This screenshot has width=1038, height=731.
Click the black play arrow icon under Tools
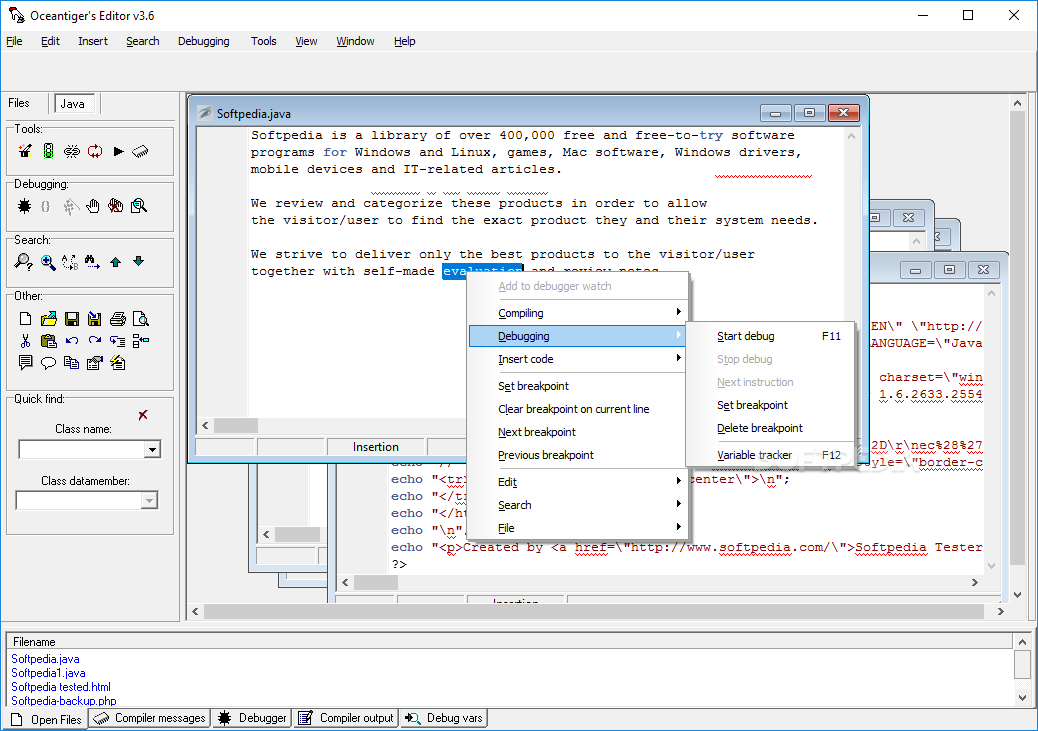(118, 151)
